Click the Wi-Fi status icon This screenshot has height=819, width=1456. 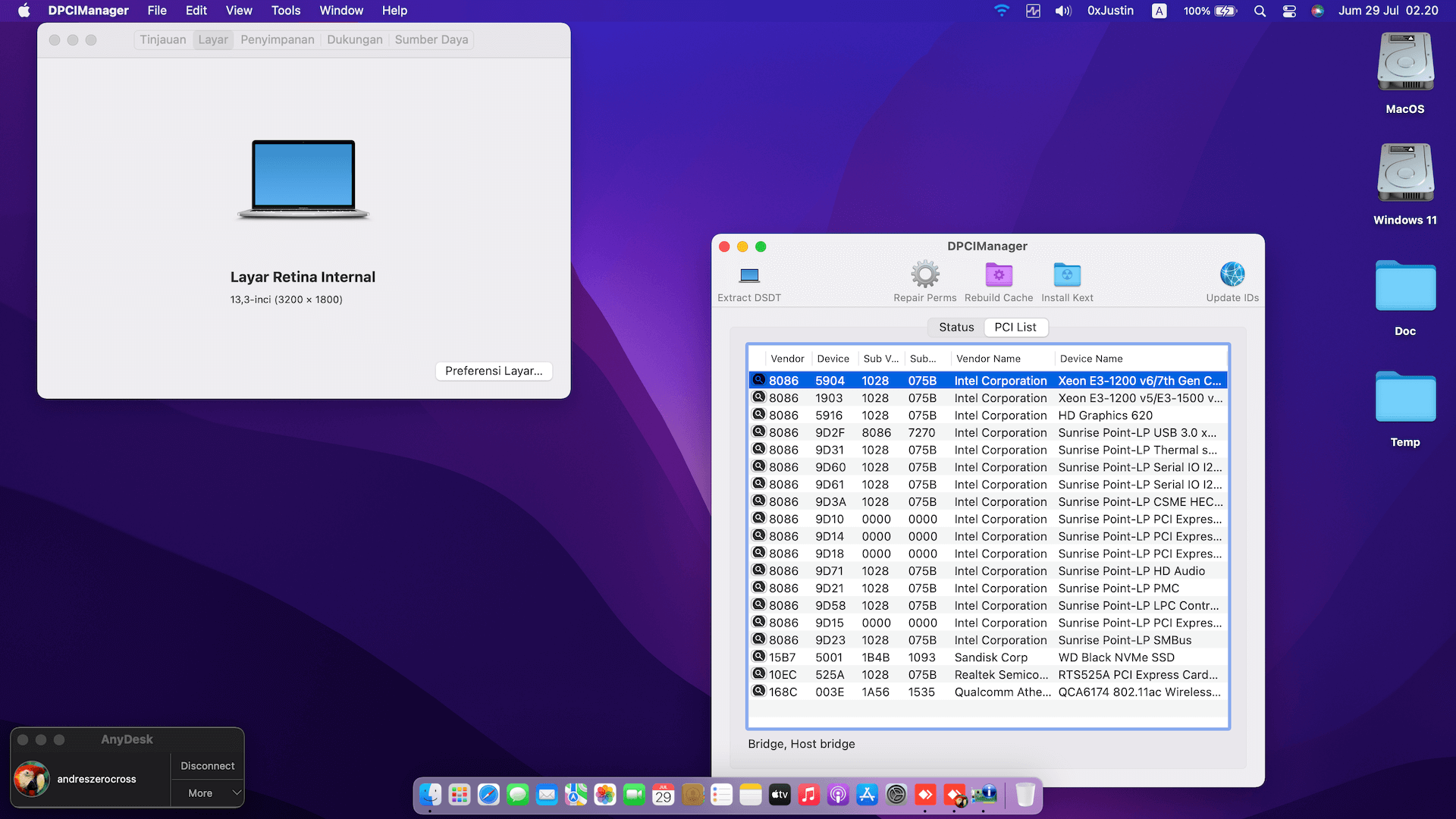pyautogui.click(x=1002, y=11)
